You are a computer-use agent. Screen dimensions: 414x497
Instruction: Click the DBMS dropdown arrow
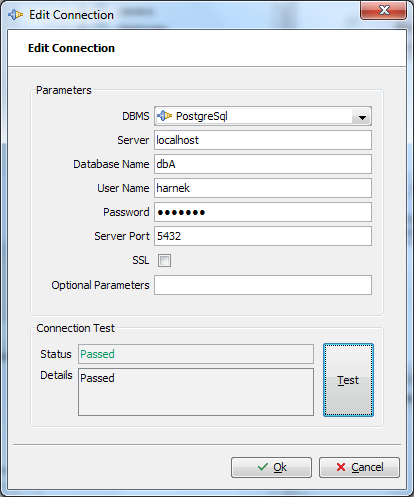click(362, 117)
